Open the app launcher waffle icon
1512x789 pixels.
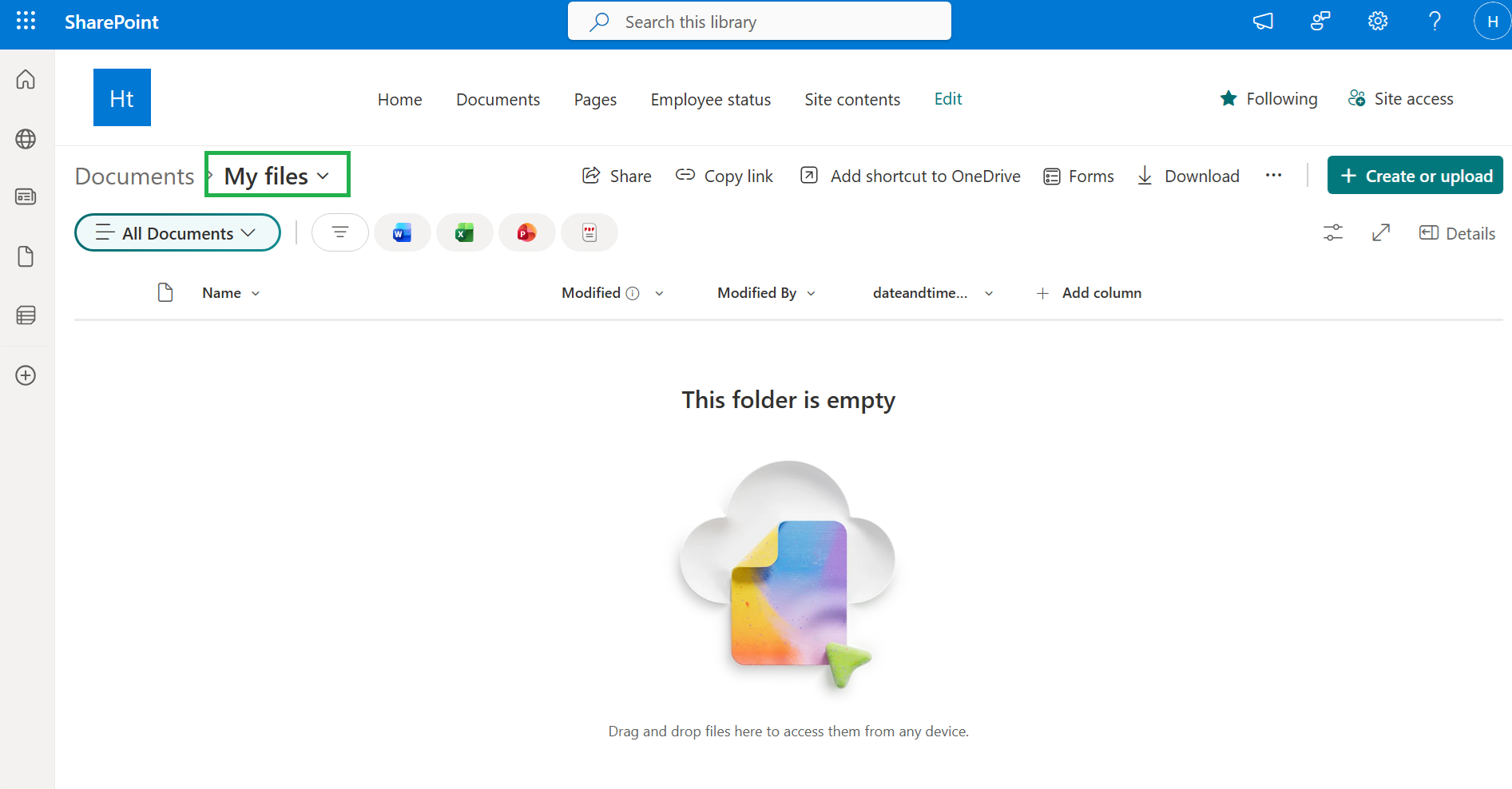click(x=26, y=21)
